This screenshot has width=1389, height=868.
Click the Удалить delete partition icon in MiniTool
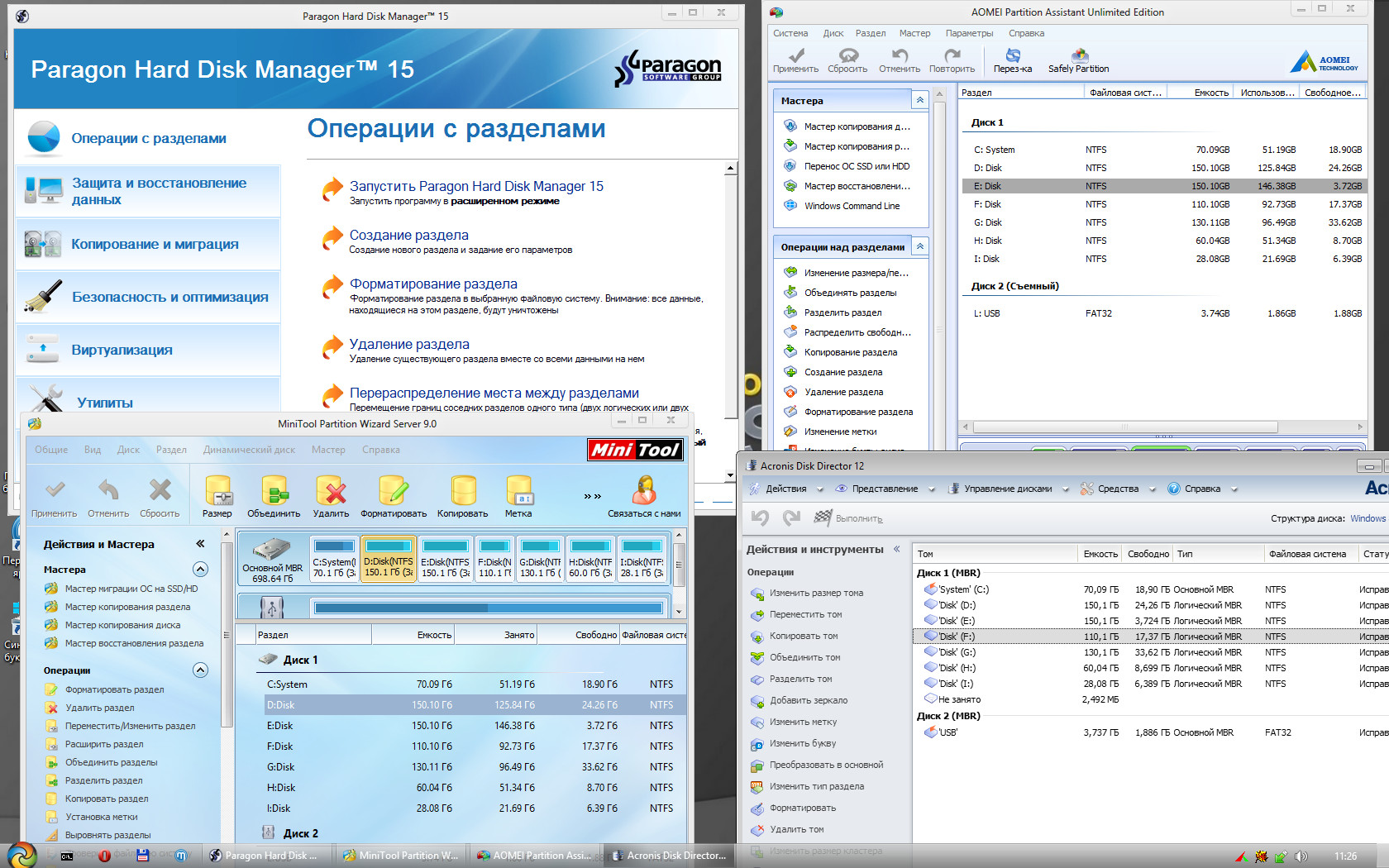pyautogui.click(x=331, y=490)
